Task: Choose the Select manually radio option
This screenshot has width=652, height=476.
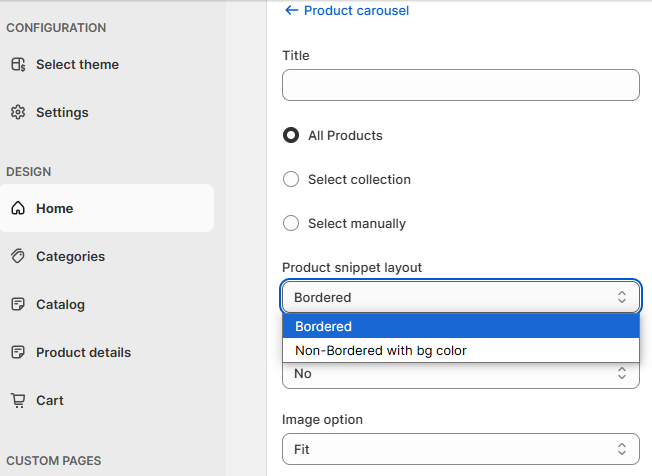Action: pos(291,223)
